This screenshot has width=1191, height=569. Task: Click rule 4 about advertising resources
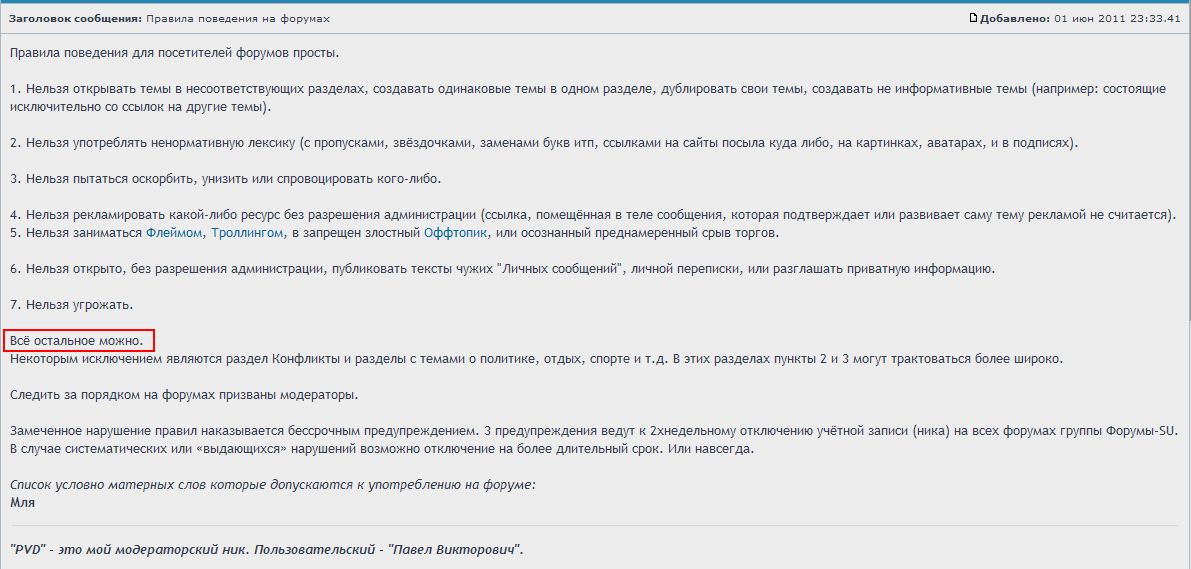[400, 215]
